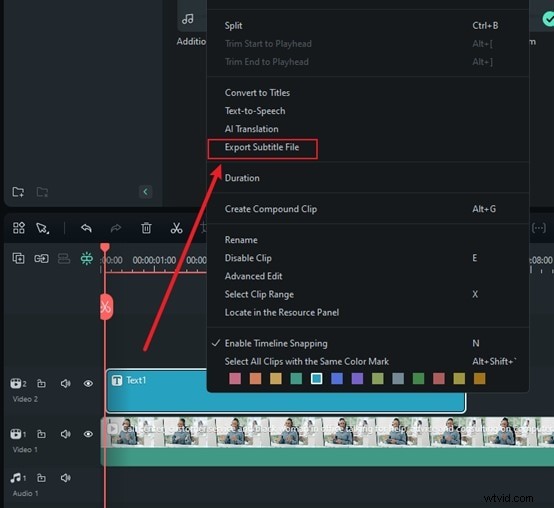The width and height of the screenshot is (554, 508).
Task: Pick the purple color mark swatch
Action: [x=357, y=379]
